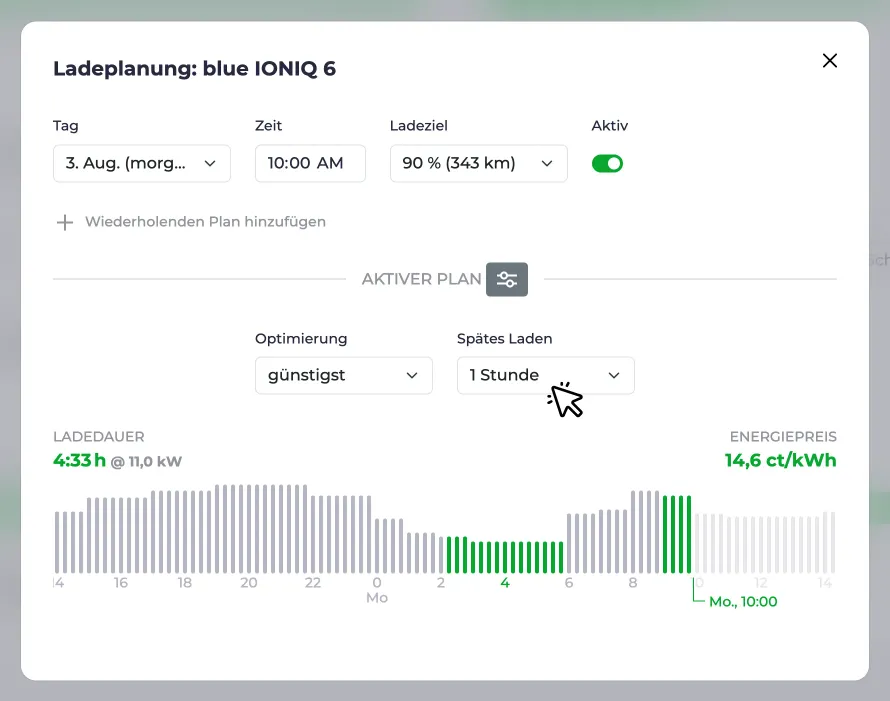Click the chart axis label 22

(x=313, y=583)
